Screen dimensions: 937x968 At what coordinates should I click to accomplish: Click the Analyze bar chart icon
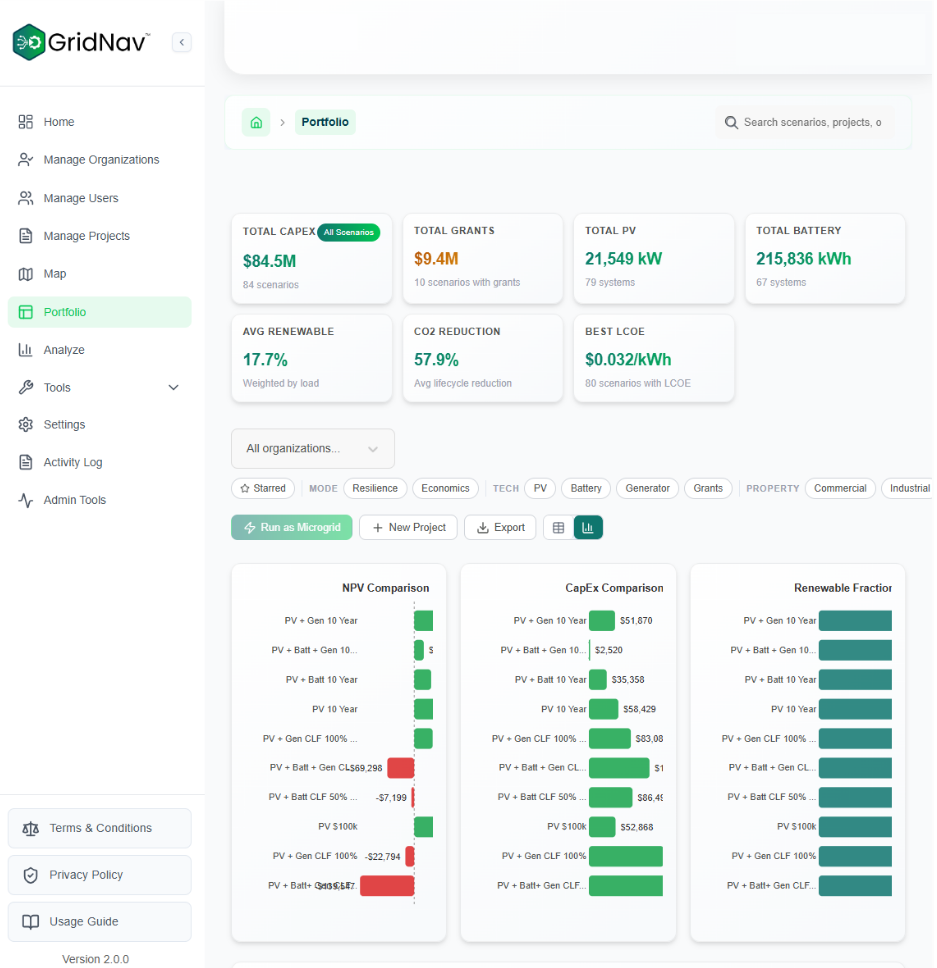pos(26,350)
